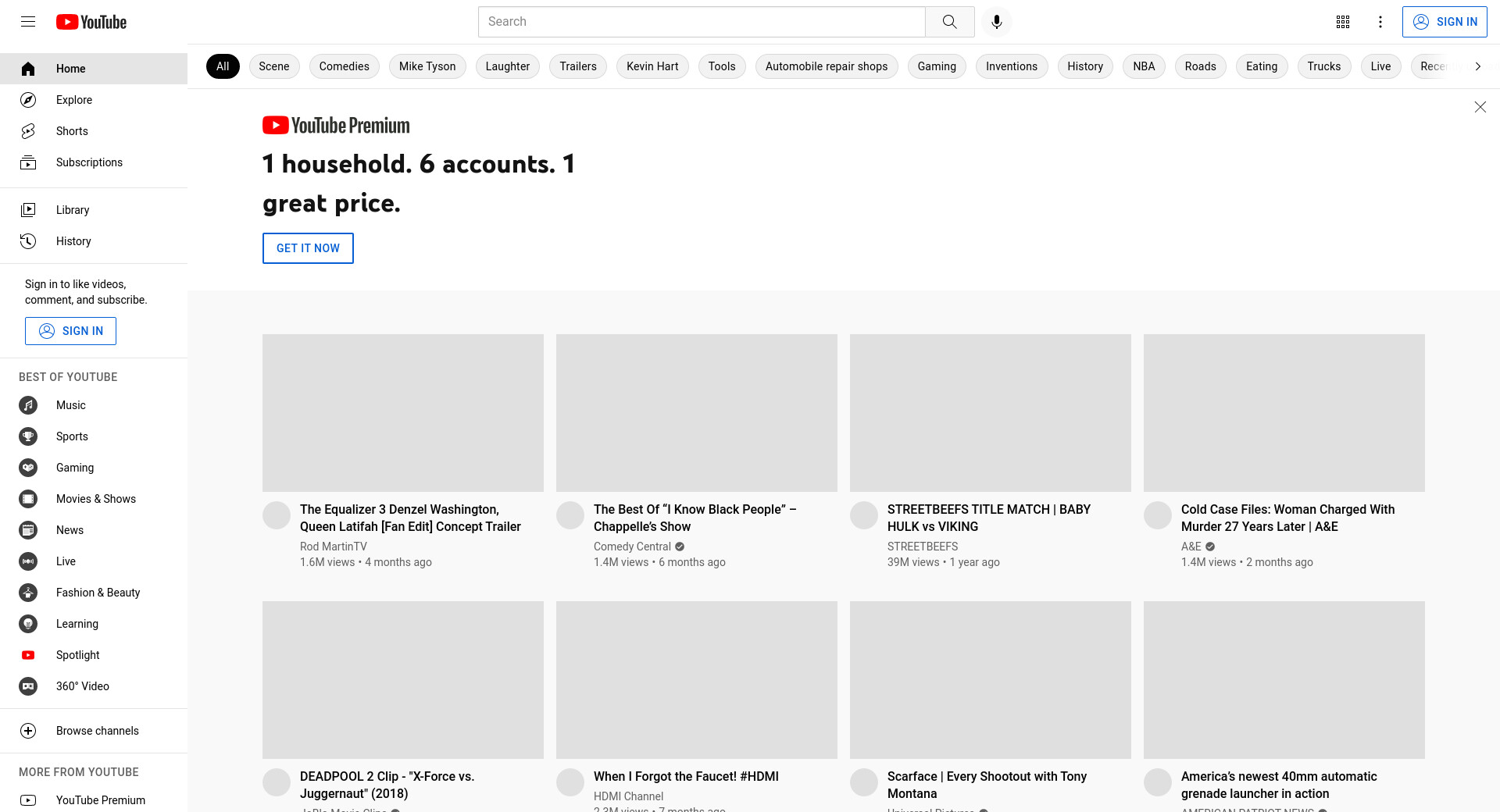This screenshot has height=812, width=1500.
Task: Open Movies & Shows
Action: pyautogui.click(x=94, y=499)
